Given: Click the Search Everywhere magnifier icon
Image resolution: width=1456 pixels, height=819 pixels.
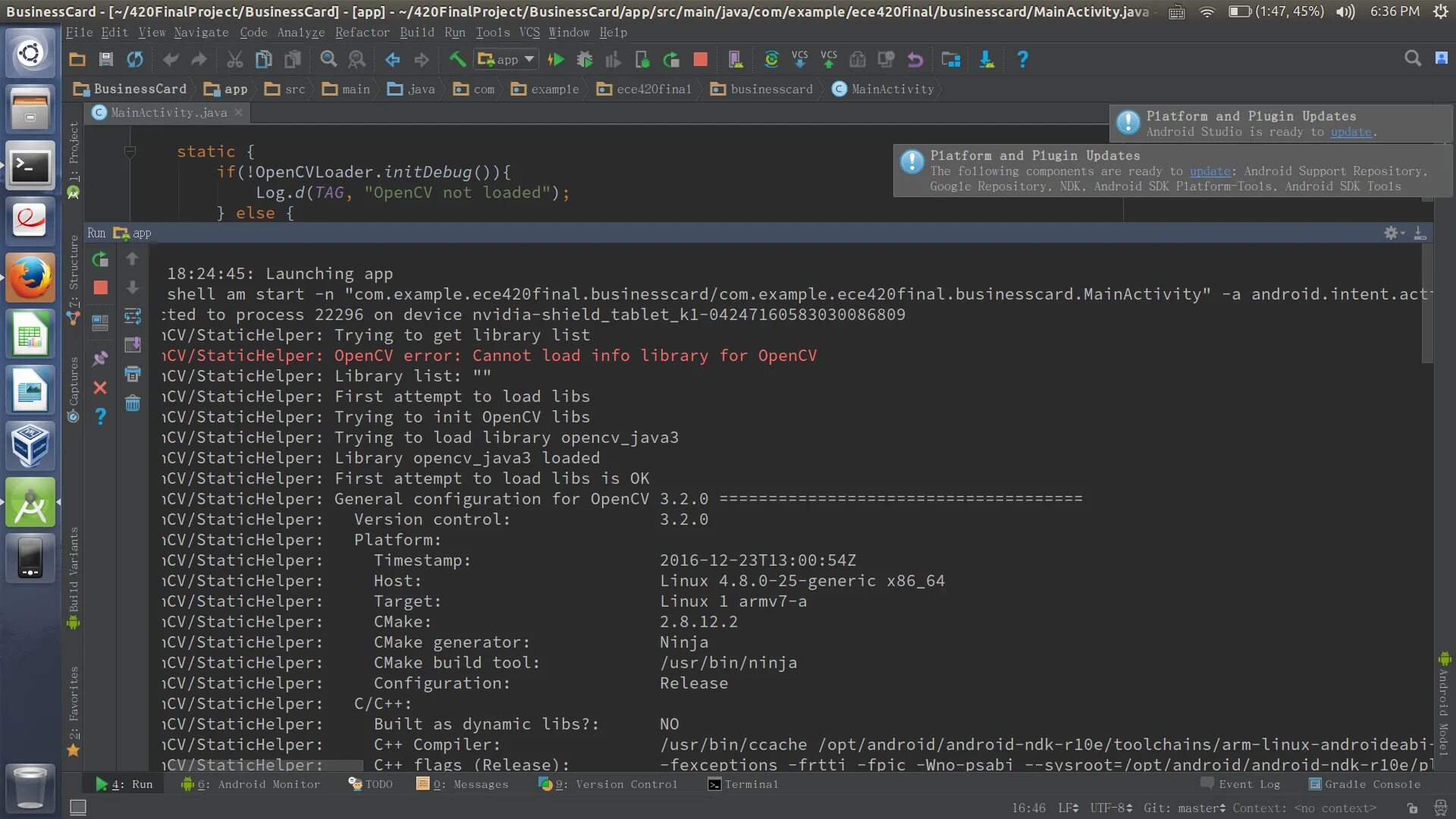Looking at the screenshot, I should pos(1412,58).
